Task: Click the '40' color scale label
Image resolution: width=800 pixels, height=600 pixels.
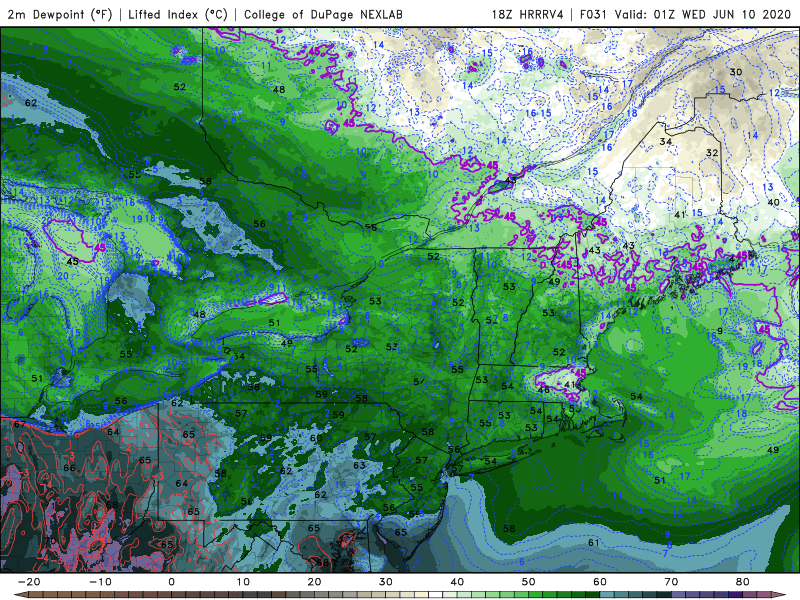Action: tap(457, 582)
